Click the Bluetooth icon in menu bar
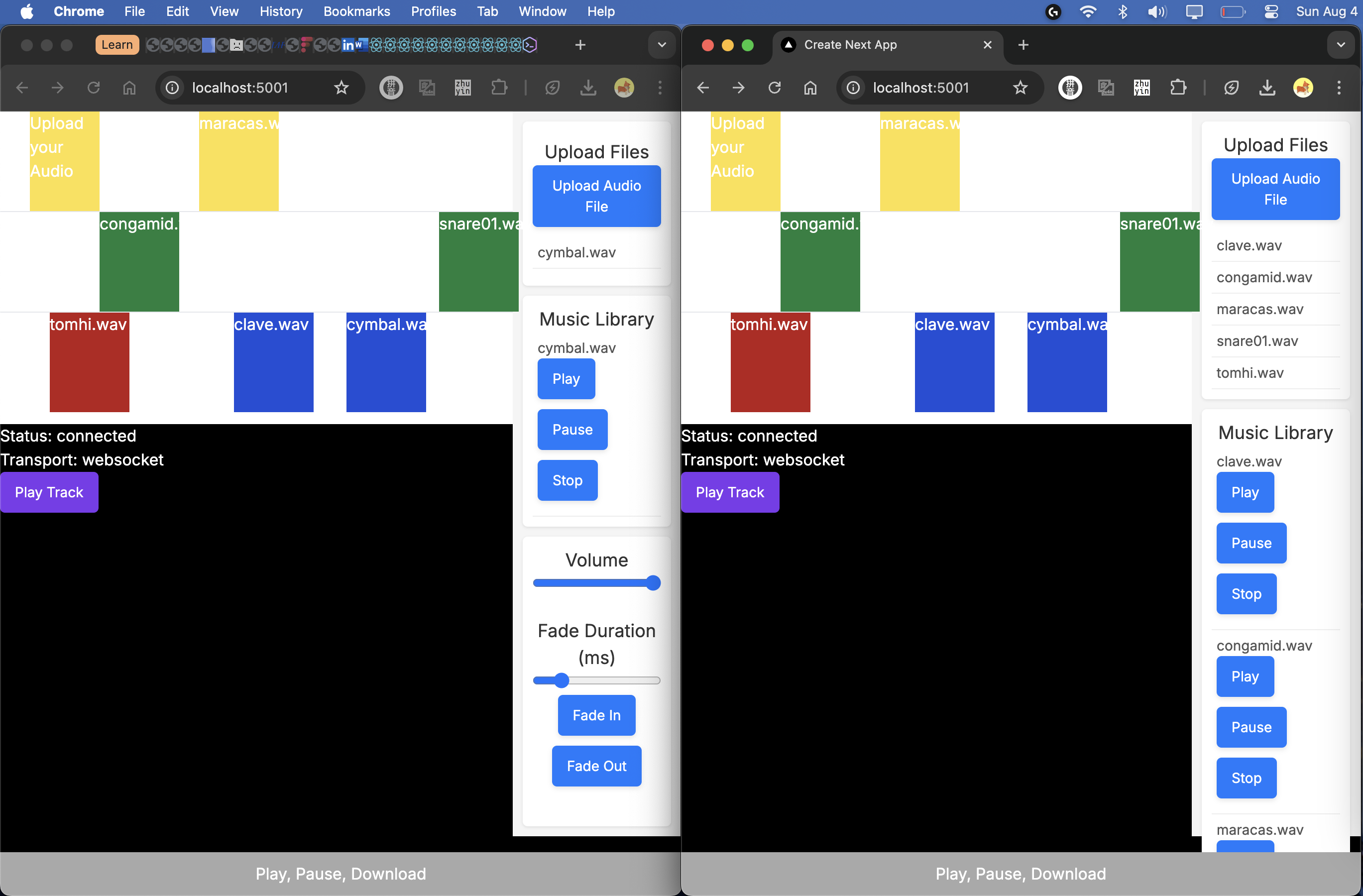1363x896 pixels. coord(1123,11)
